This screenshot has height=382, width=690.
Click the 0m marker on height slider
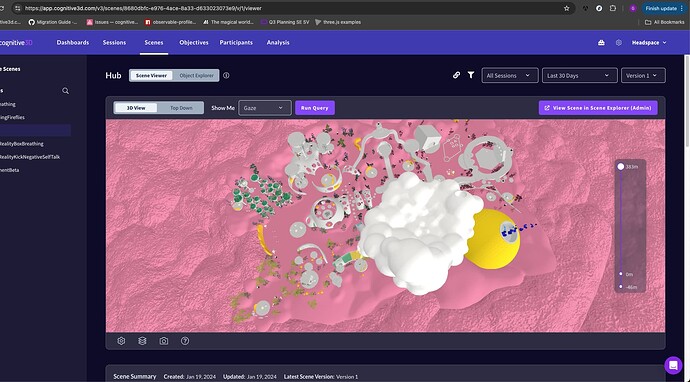[x=621, y=274]
